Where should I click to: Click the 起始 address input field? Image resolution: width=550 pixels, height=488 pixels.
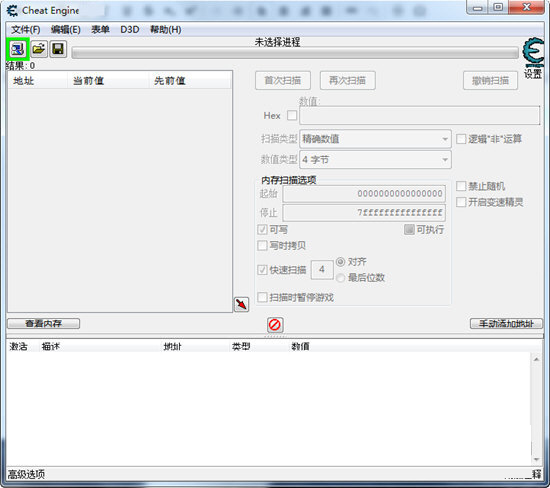[x=364, y=194]
